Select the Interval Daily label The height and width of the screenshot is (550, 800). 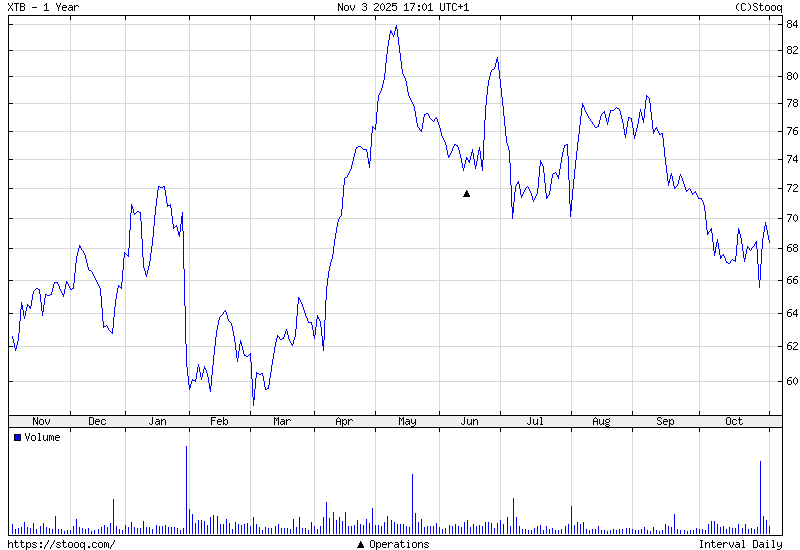point(740,544)
